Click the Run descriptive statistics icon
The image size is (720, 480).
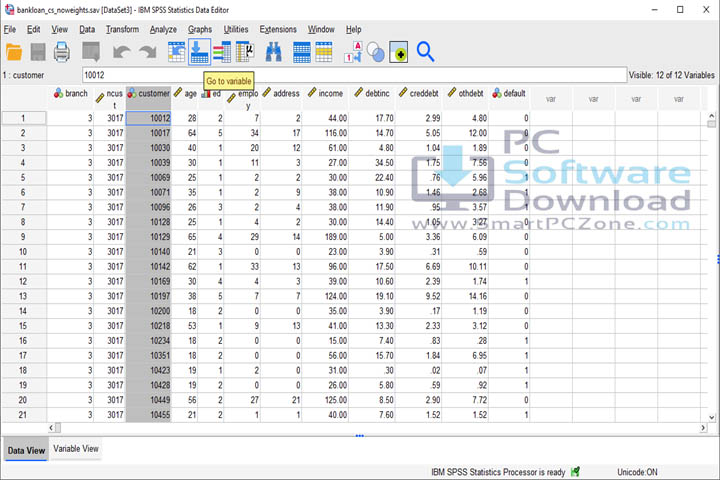click(x=245, y=52)
